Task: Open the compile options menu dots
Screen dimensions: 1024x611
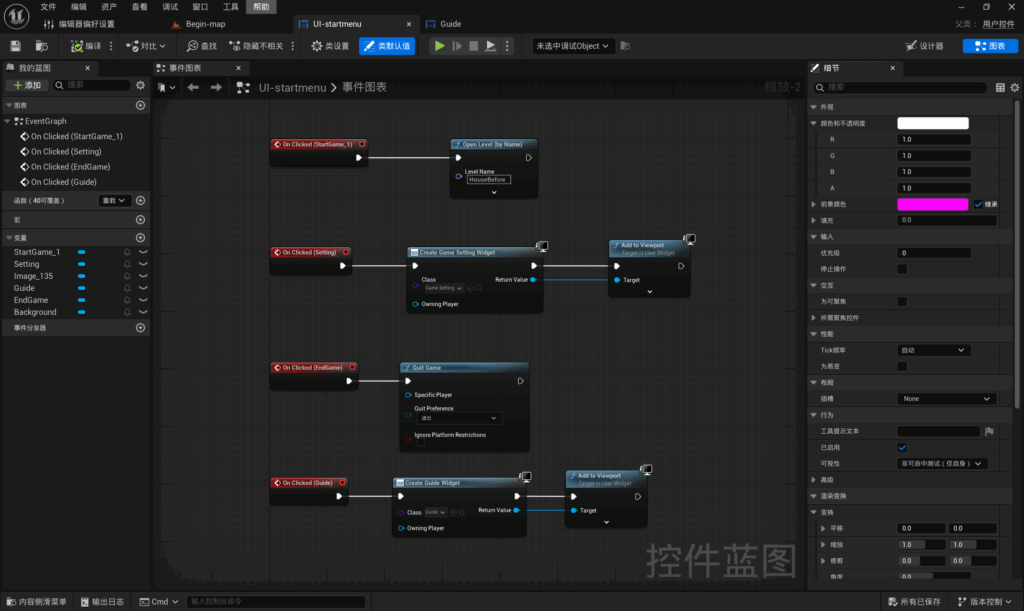Action: click(111, 46)
